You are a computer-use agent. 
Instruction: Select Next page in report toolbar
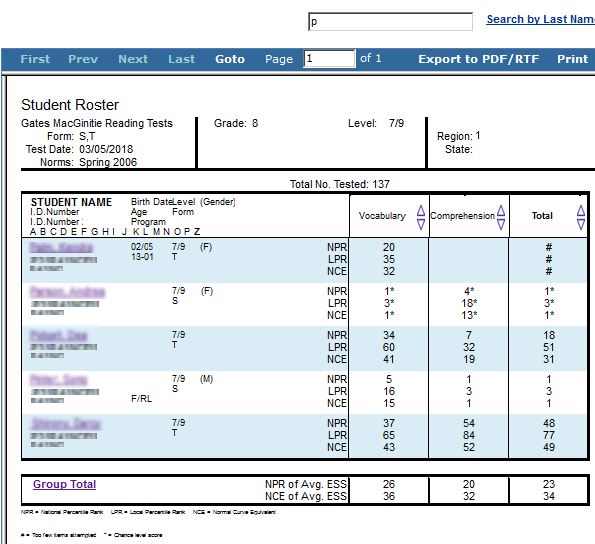(133, 59)
